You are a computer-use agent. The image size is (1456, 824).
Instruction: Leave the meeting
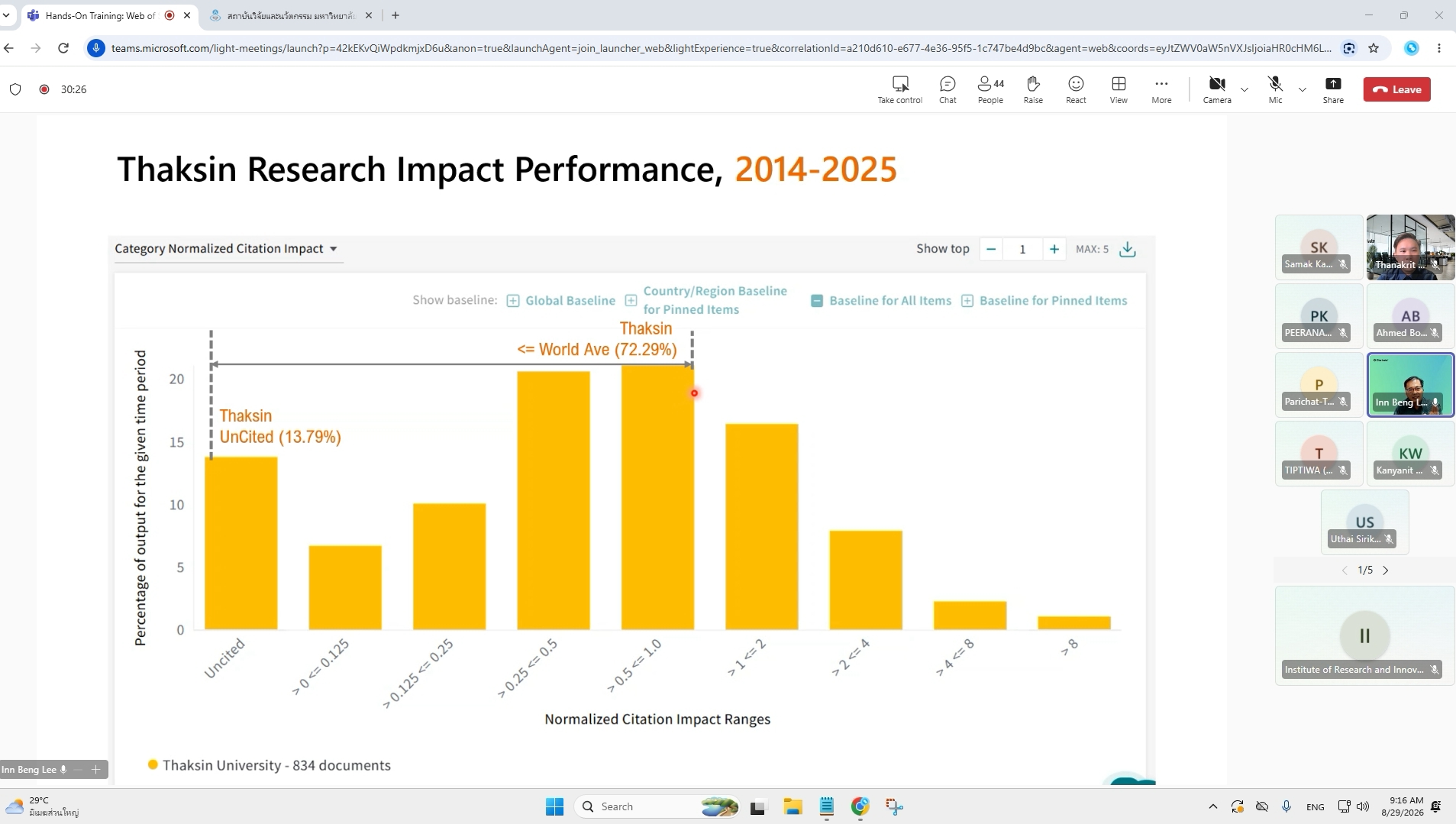[1397, 89]
